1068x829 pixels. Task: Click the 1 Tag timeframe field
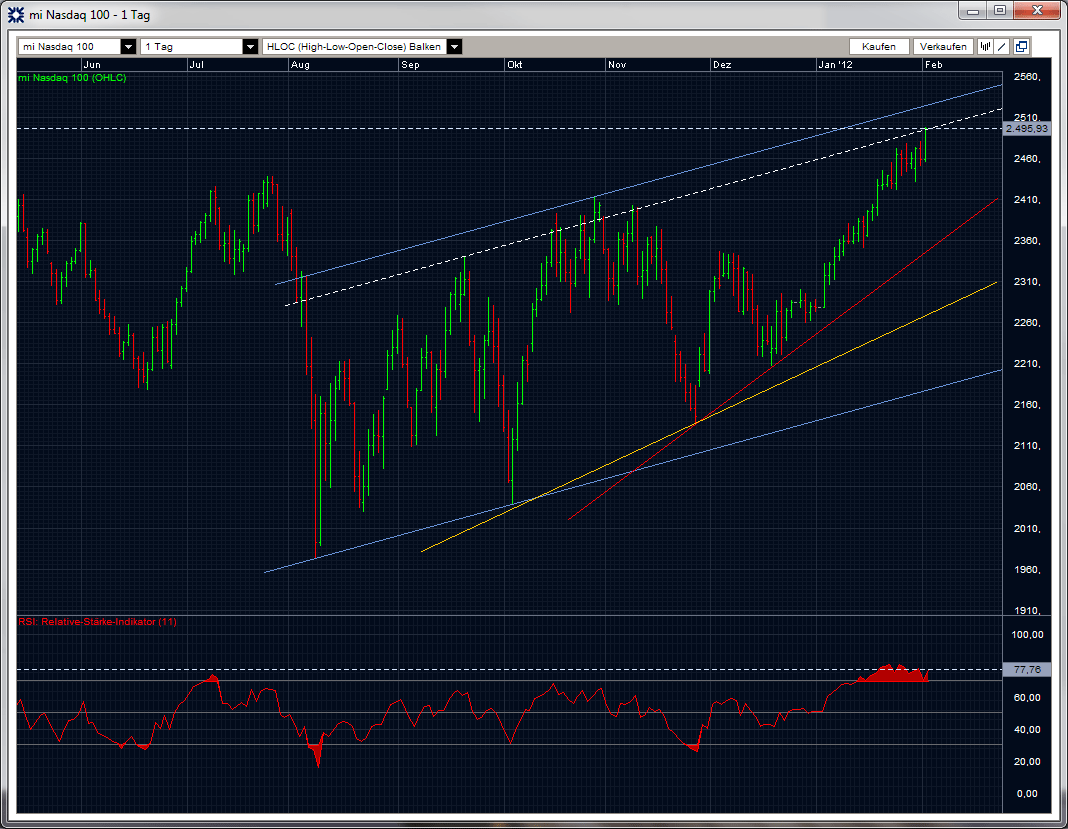coord(192,46)
